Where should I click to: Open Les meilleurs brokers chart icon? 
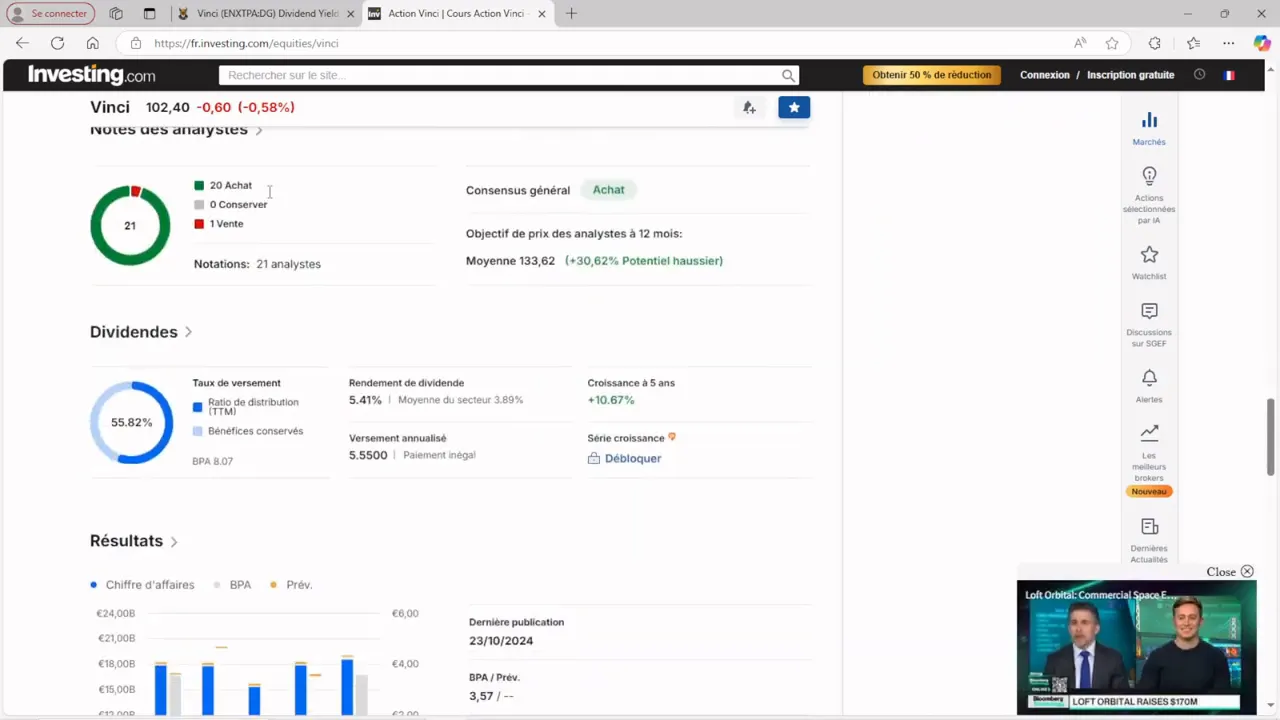point(1149,433)
